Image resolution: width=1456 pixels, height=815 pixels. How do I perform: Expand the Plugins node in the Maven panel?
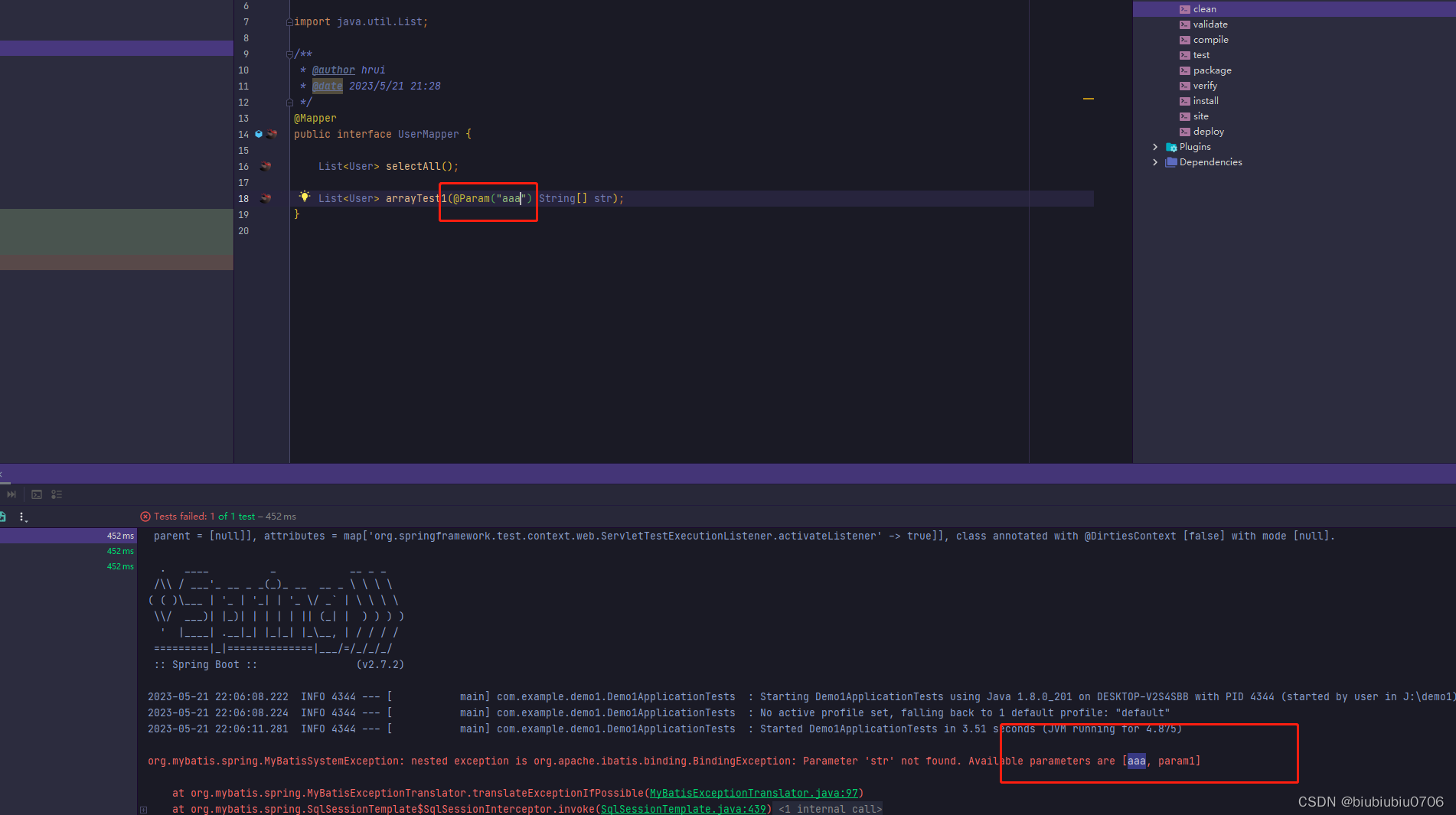pos(1155,146)
